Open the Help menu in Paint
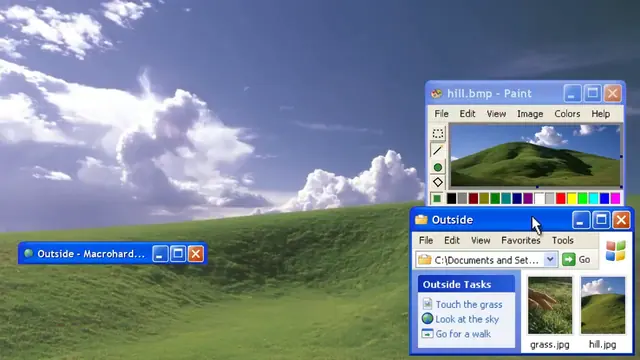Screen dimensions: 640x360 coord(601,114)
